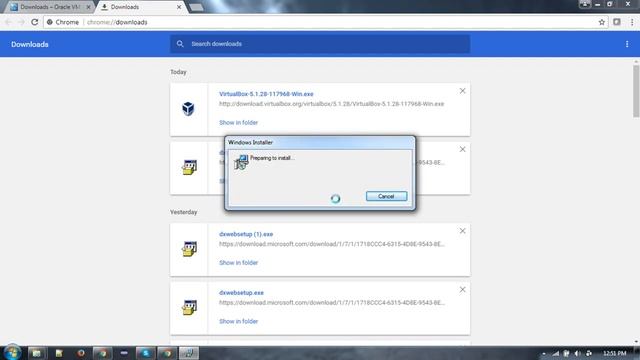Click the Windows Installer dialog icon
Image resolution: width=640 pixels, height=360 pixels.
(241, 162)
